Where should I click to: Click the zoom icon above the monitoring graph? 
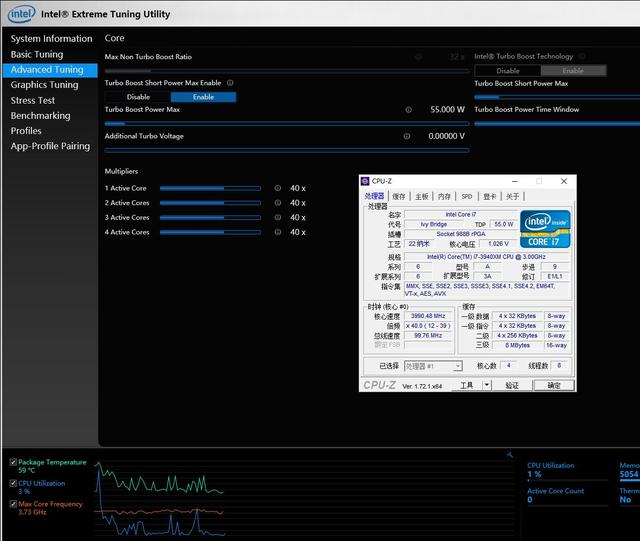[x=509, y=455]
